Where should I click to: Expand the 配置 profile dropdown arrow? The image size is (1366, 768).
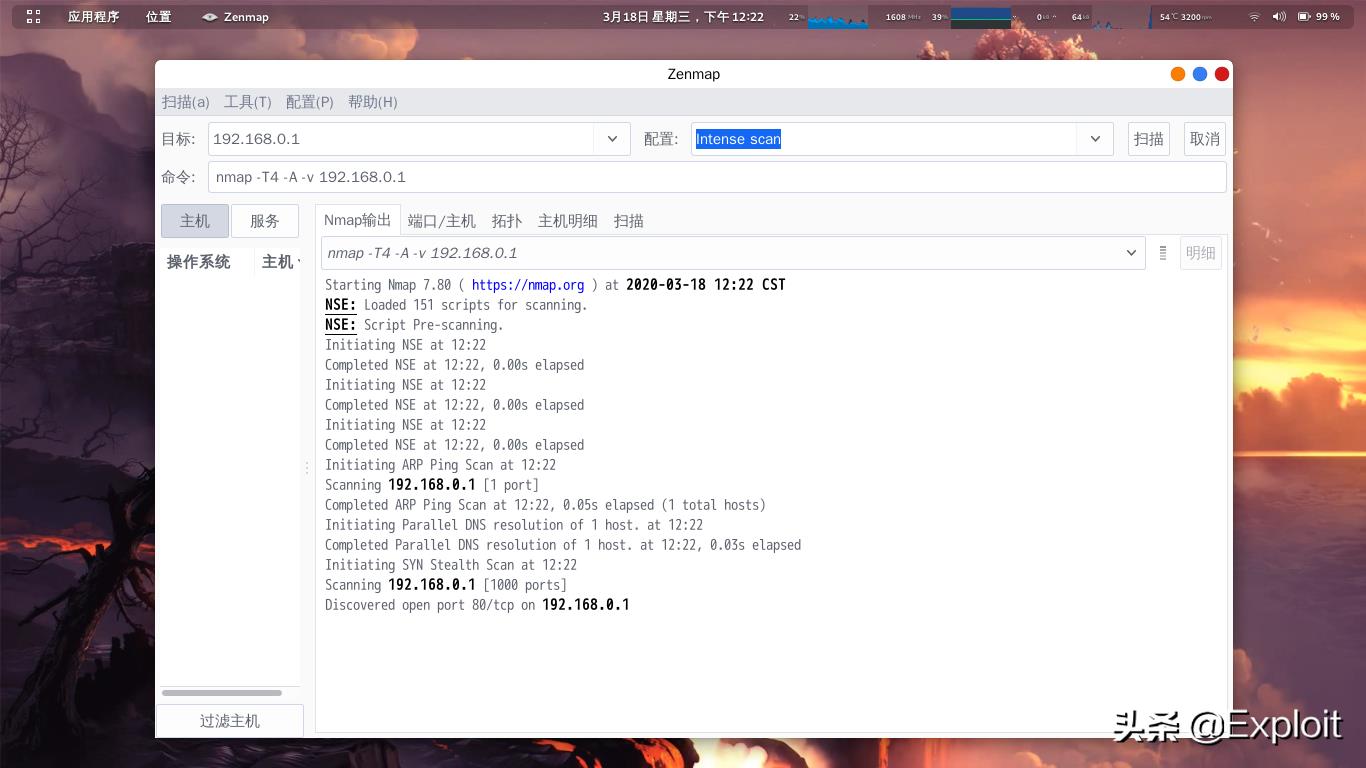pos(1095,139)
